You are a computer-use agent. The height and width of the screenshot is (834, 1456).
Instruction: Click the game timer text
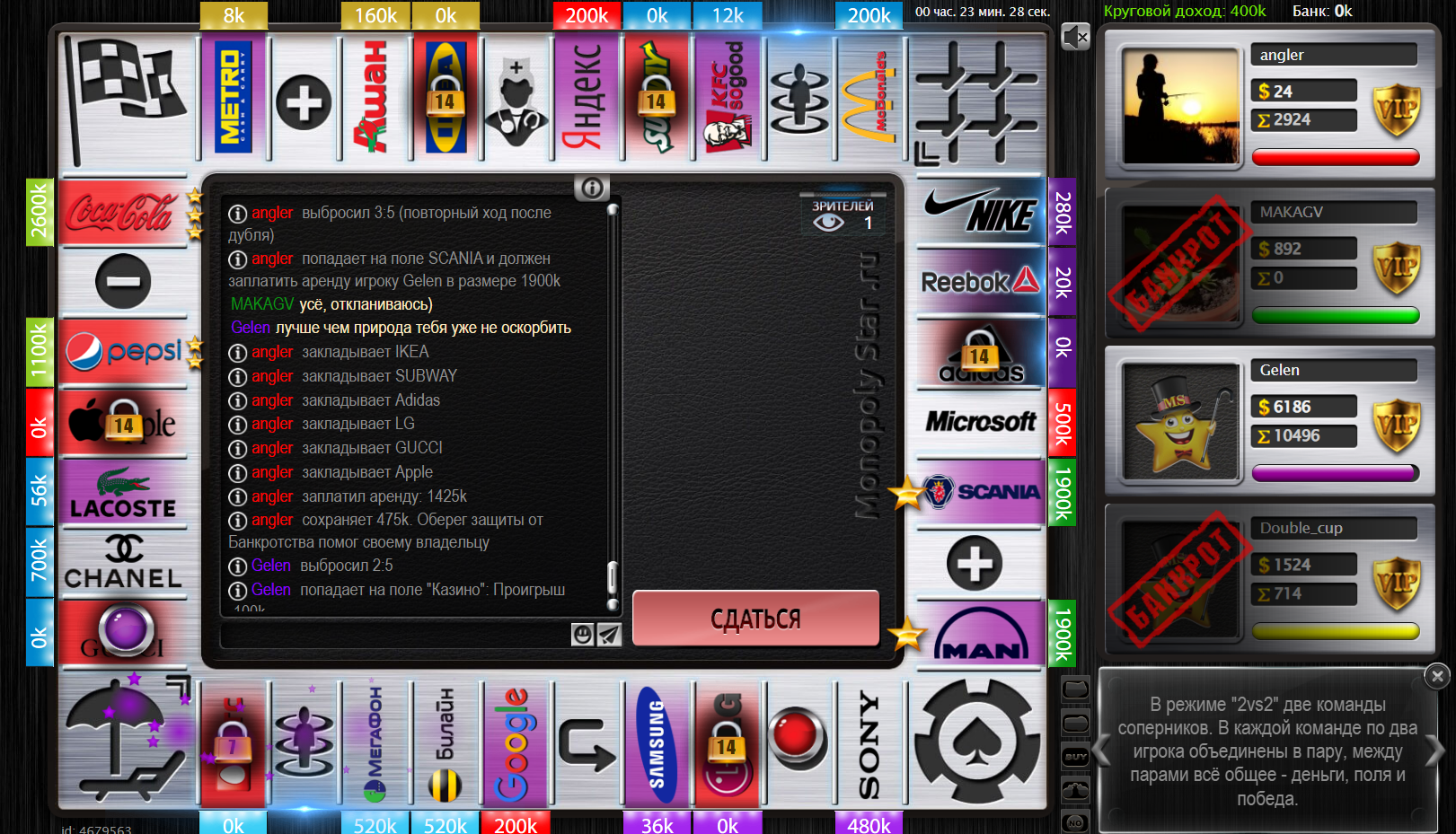tap(983, 12)
